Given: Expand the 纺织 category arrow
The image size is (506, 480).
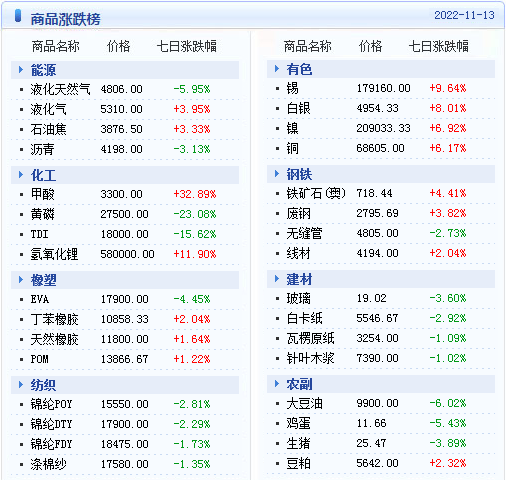Looking at the screenshot, I should (x=21, y=385).
